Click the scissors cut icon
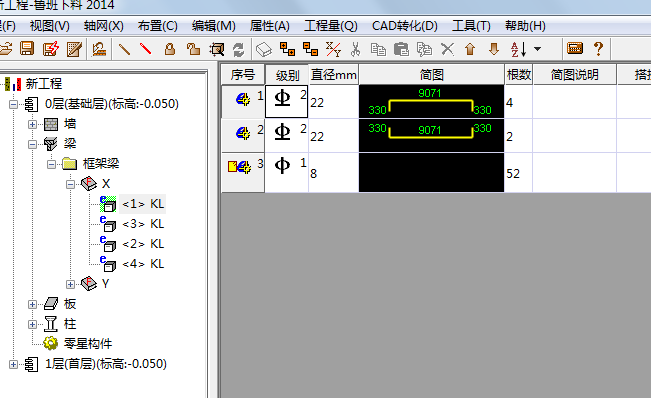 point(355,49)
